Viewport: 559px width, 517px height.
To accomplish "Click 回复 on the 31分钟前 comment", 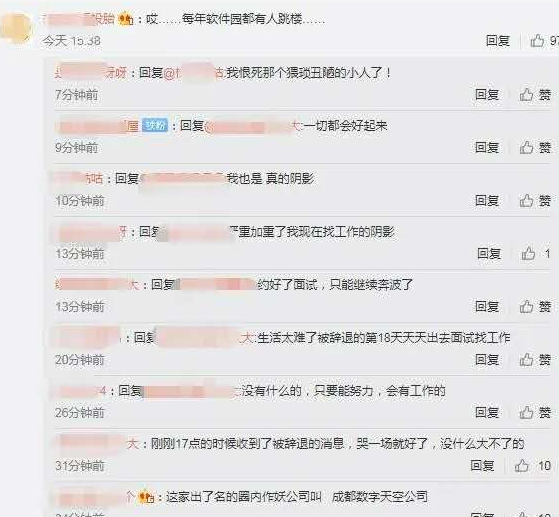I will (x=482, y=466).
